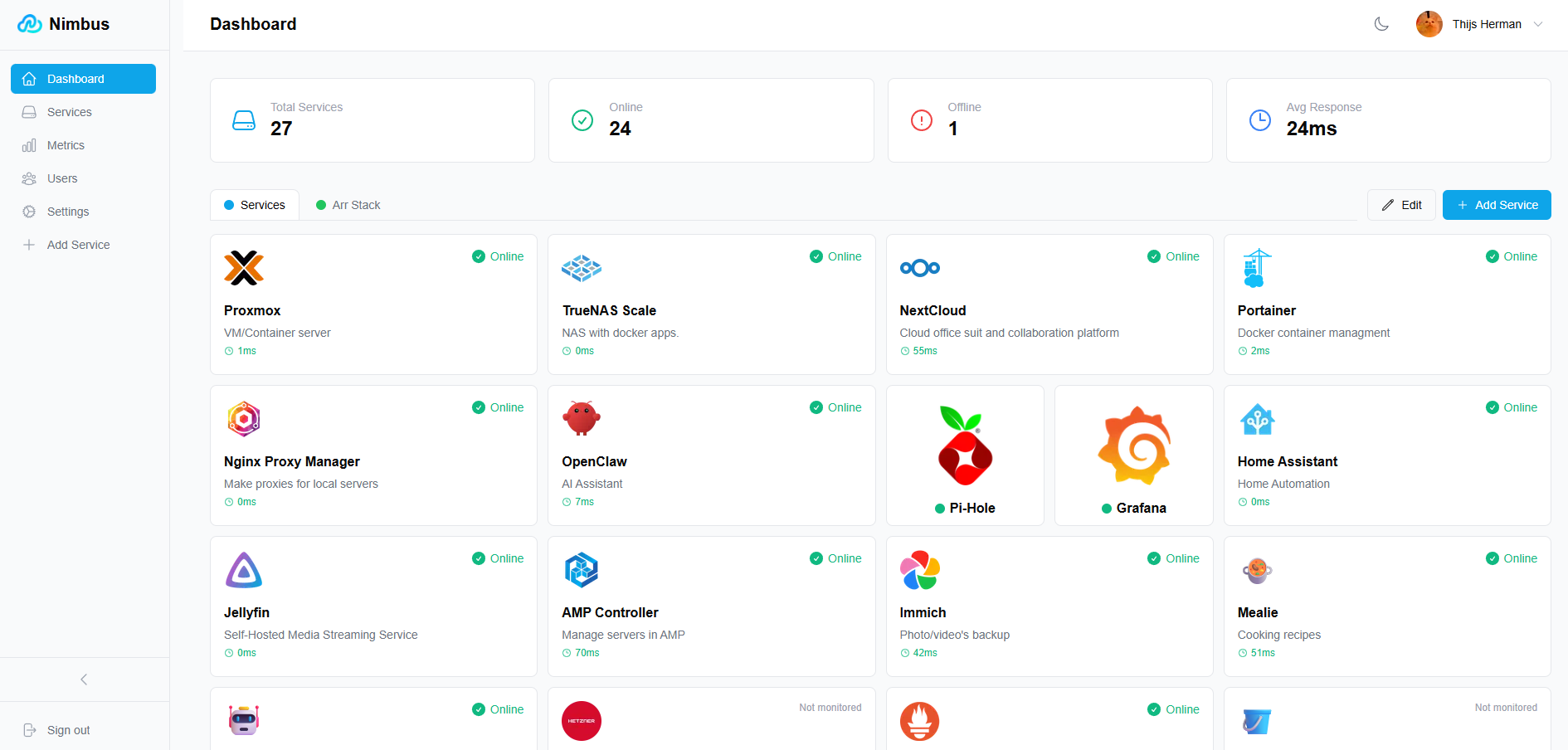Open the Home Assistant house icon
This screenshot has width=1568, height=750.
tap(1258, 419)
